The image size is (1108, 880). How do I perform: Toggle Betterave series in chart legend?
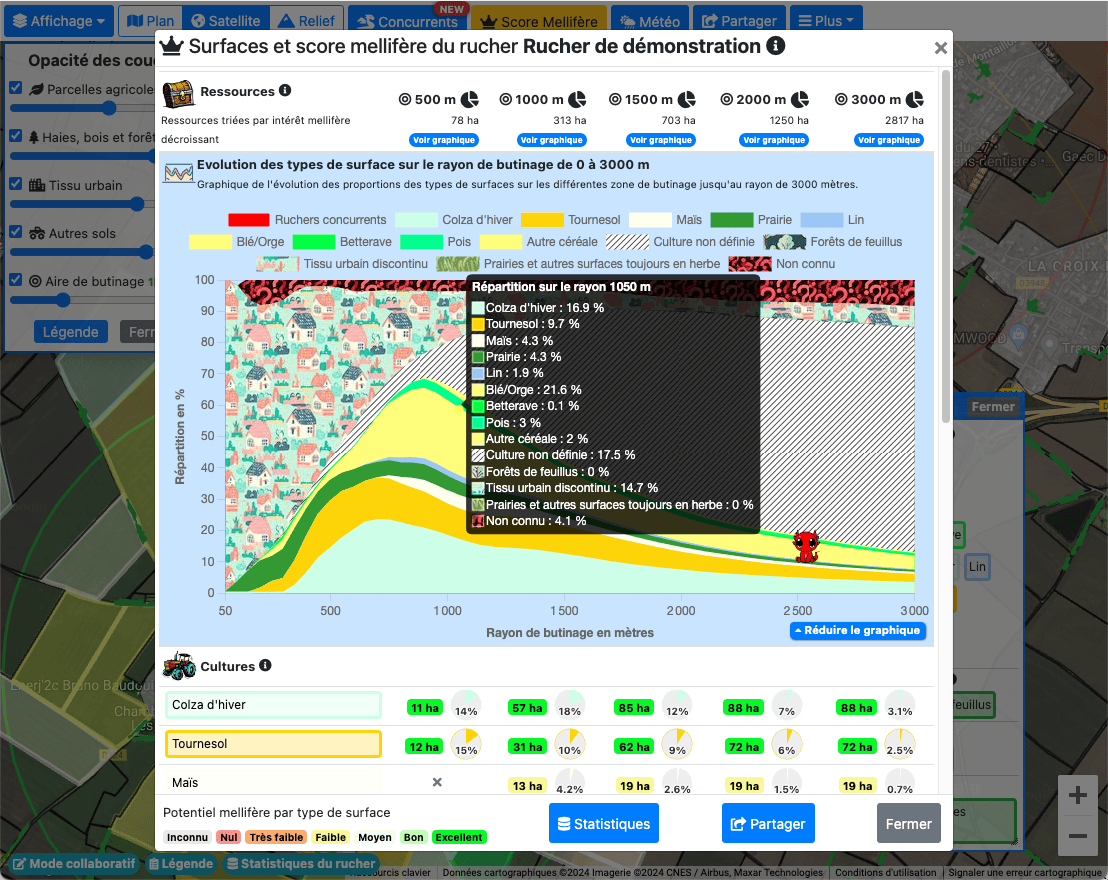(342, 242)
